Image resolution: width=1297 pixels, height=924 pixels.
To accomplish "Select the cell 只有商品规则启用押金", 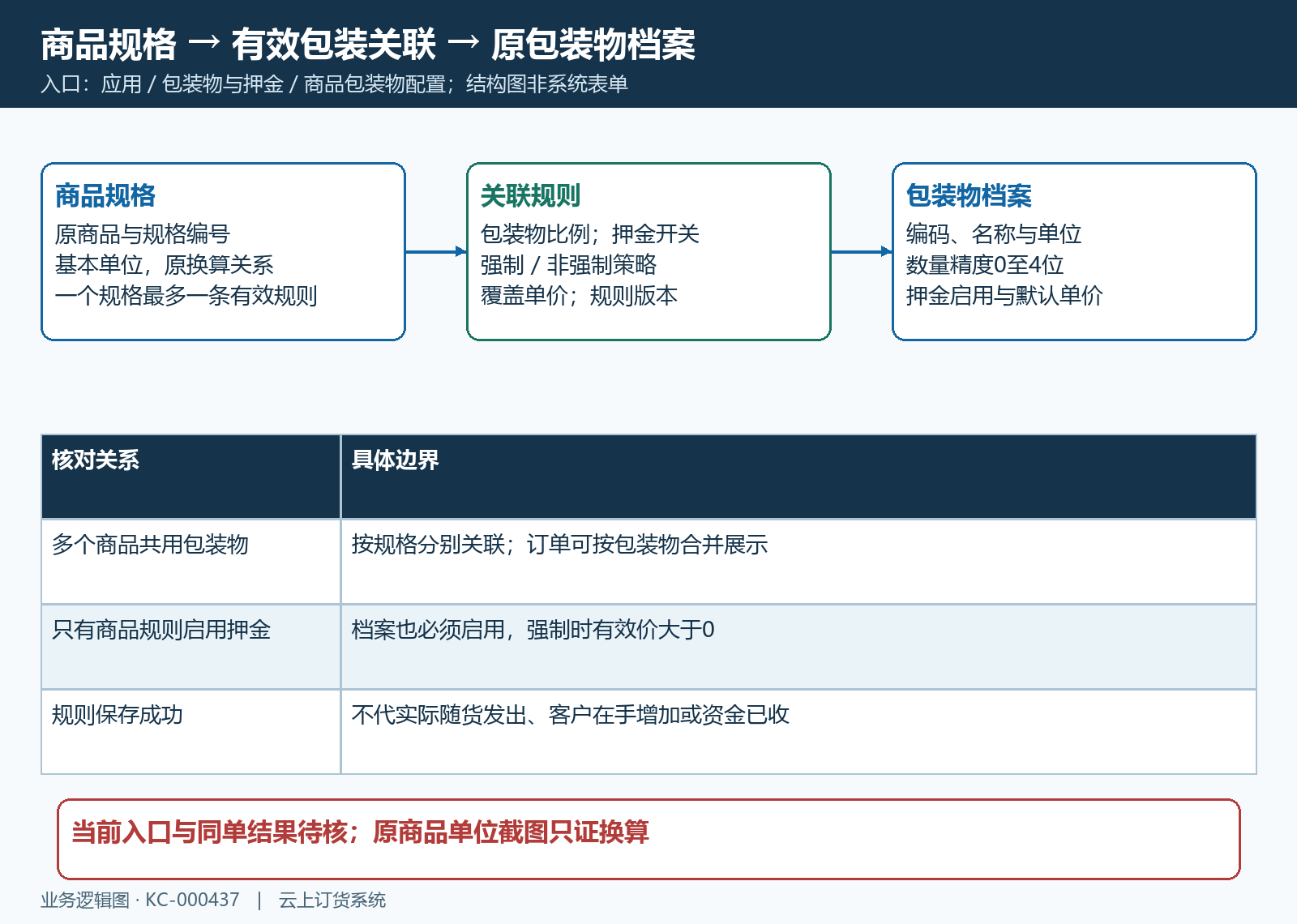I will (x=191, y=647).
